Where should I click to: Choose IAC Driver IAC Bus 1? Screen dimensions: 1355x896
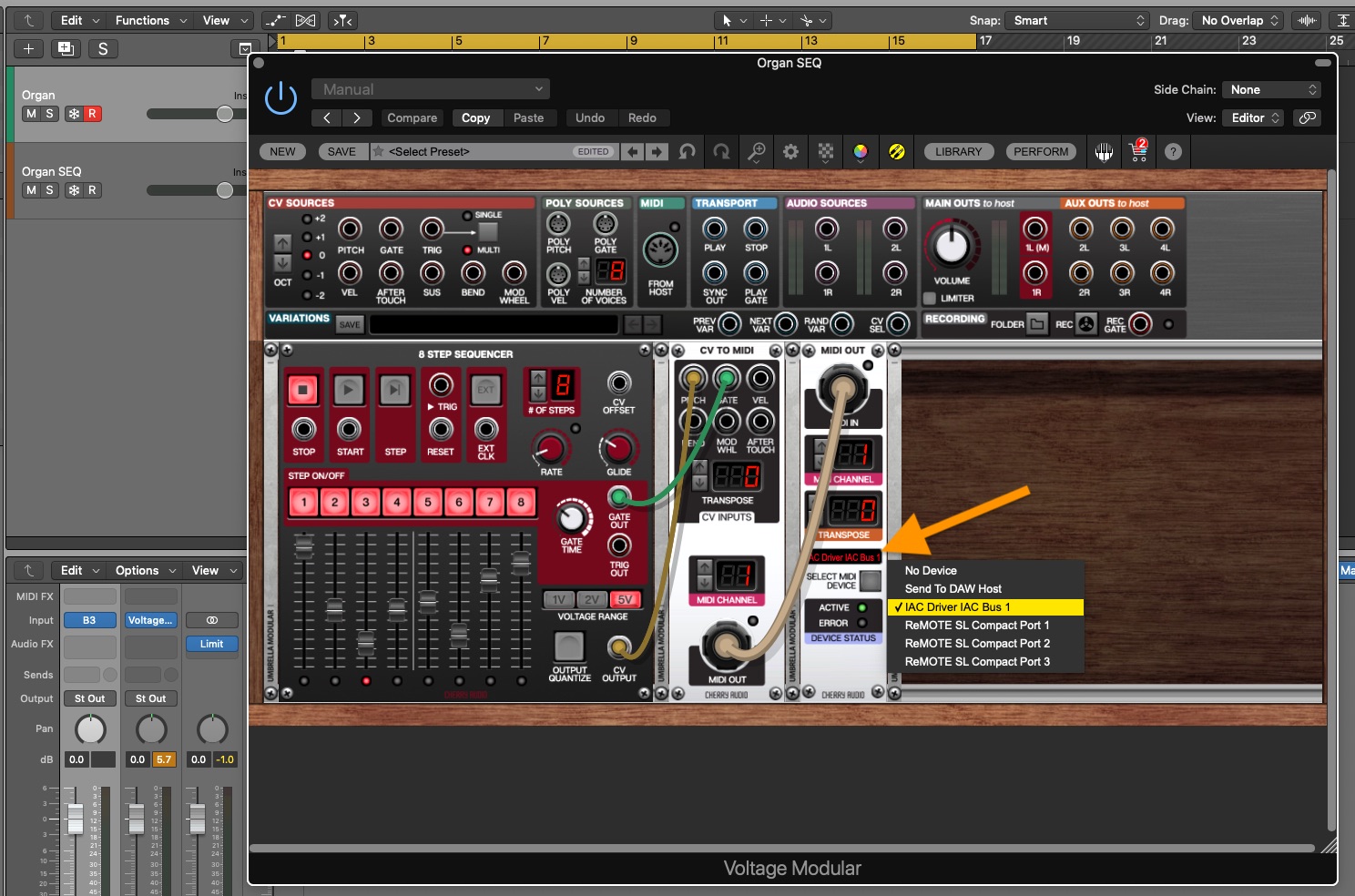(985, 607)
